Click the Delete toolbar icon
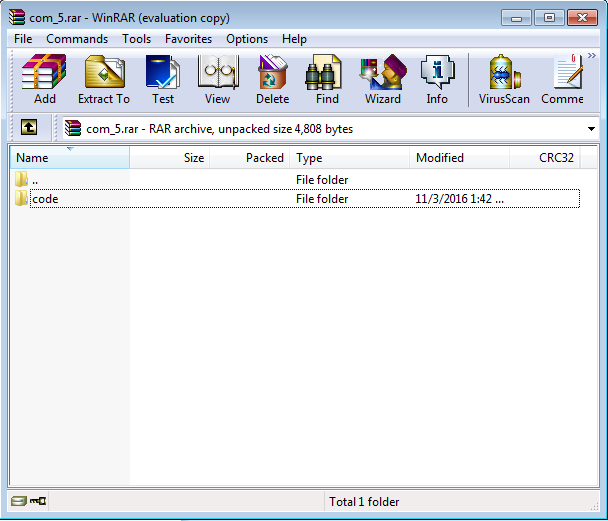 272,79
